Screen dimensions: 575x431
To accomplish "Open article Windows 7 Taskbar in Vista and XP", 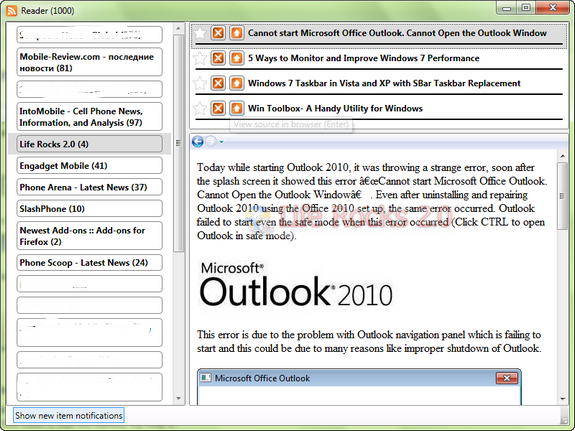I will (384, 83).
